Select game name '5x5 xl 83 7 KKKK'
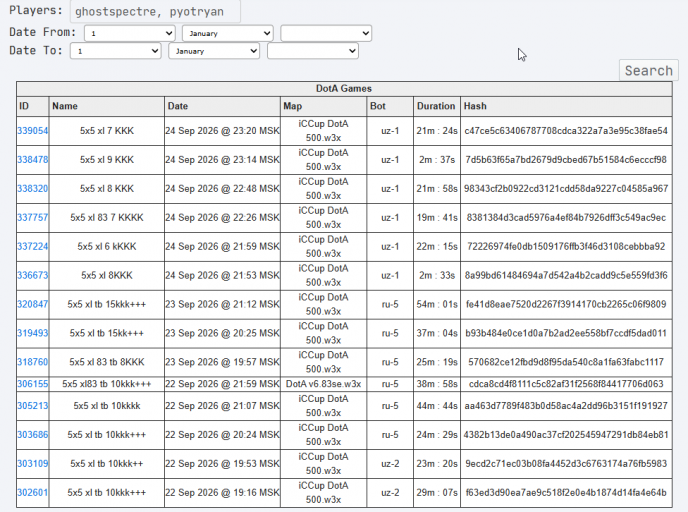This screenshot has width=688, height=512. [107, 218]
